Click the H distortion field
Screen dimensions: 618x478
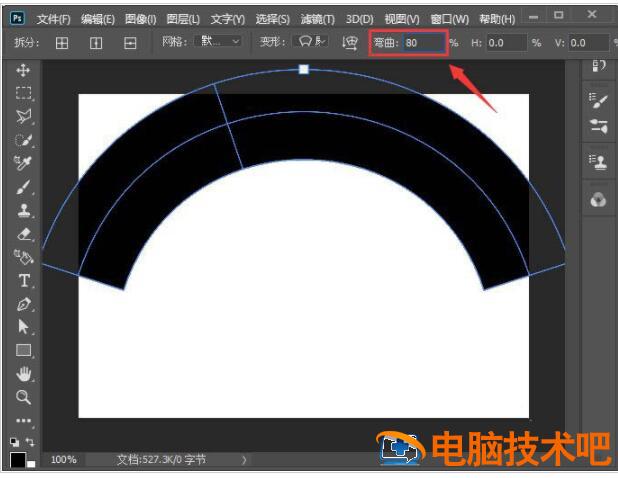coord(506,43)
